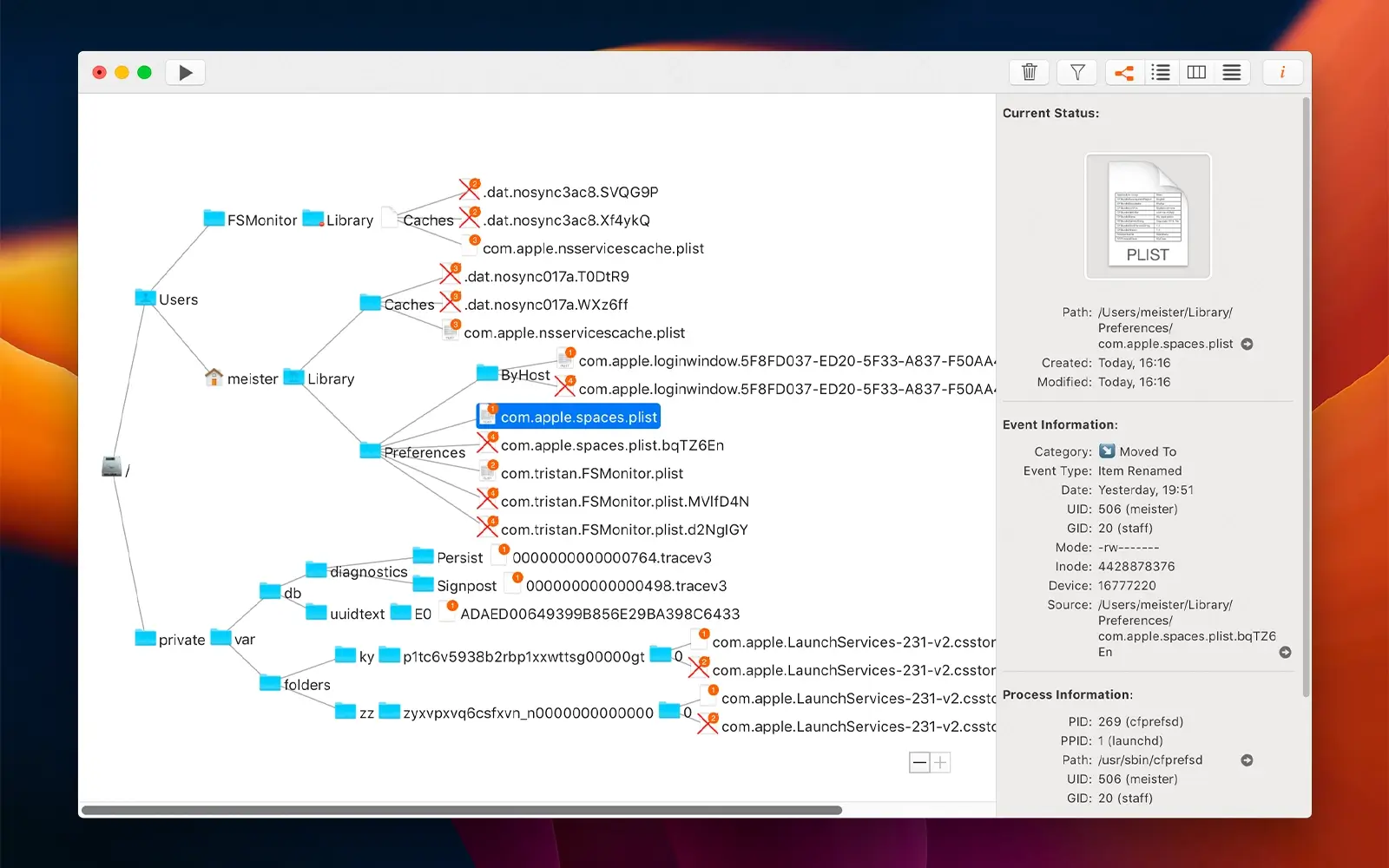The width and height of the screenshot is (1389, 868).
Task: Toggle the info inspector panel
Action: pyautogui.click(x=1282, y=73)
